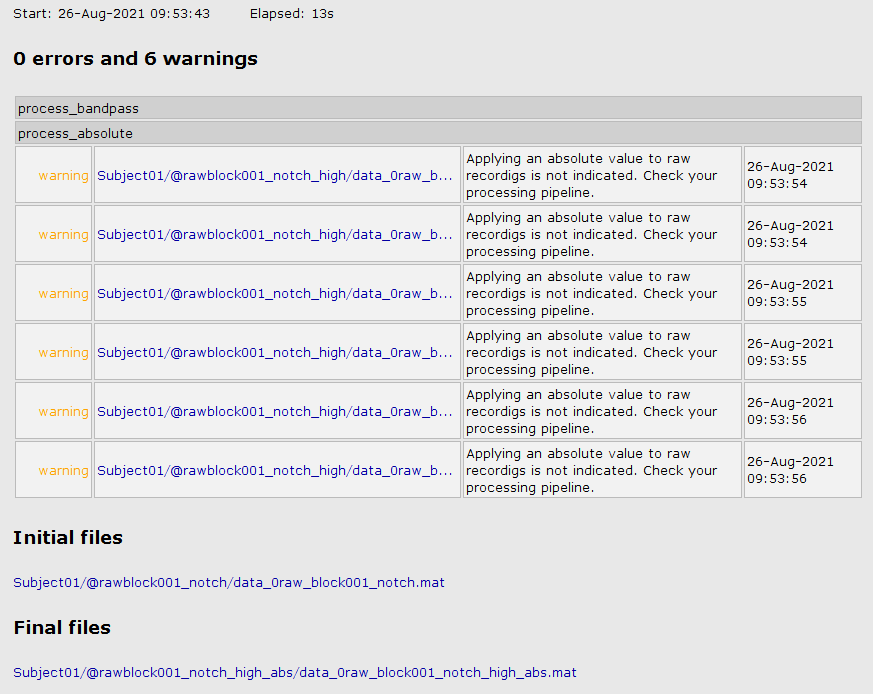Click the process_bandpass header row
This screenshot has width=873, height=694.
[x=438, y=108]
